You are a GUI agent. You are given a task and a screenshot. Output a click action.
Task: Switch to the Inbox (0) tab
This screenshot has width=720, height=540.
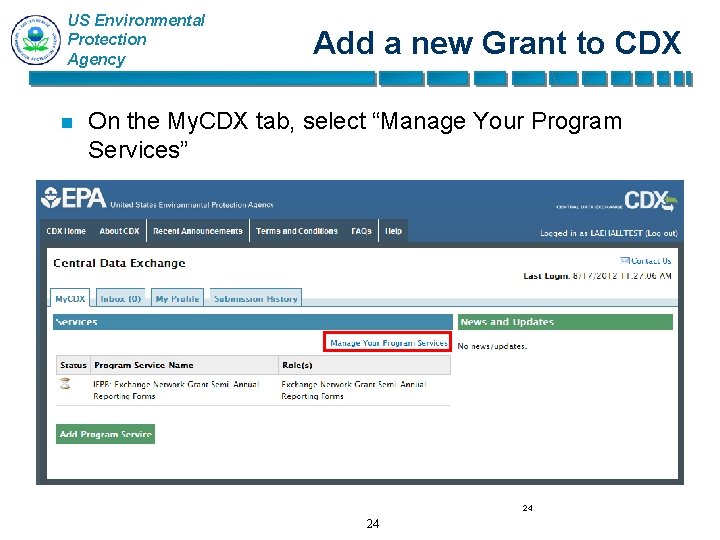[120, 298]
